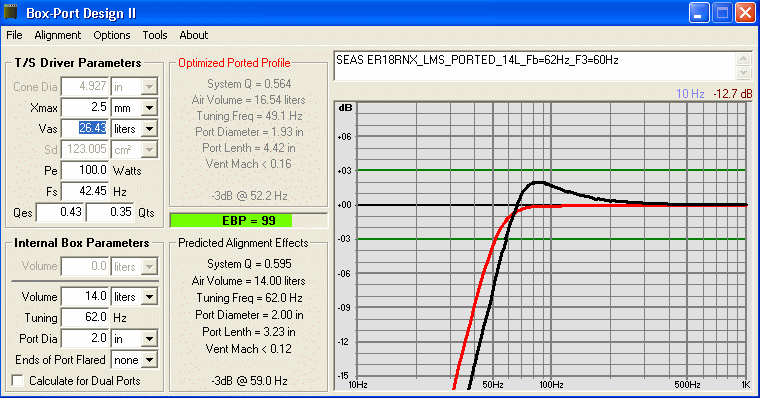
Task: Enable Calculate for Dual Ports checkbox
Action: 18,381
